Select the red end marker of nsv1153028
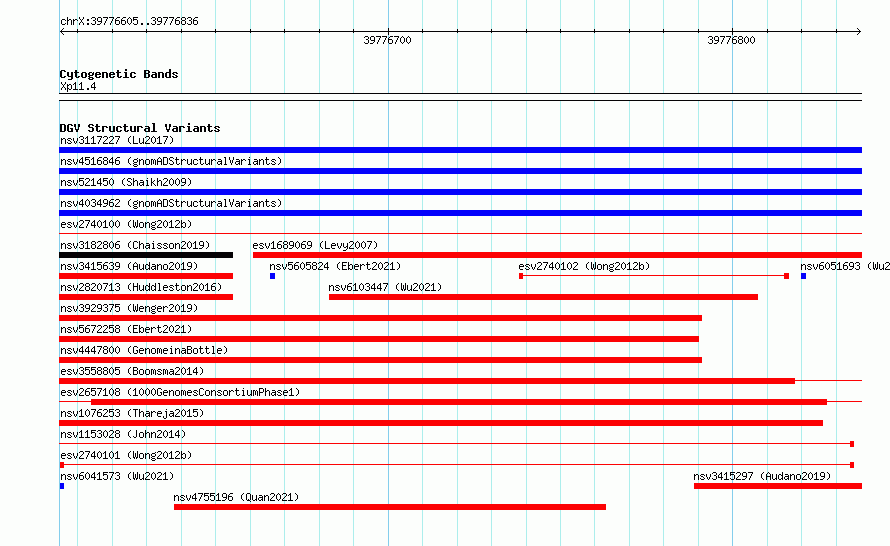This screenshot has height=546, width=890. pyautogui.click(x=852, y=444)
